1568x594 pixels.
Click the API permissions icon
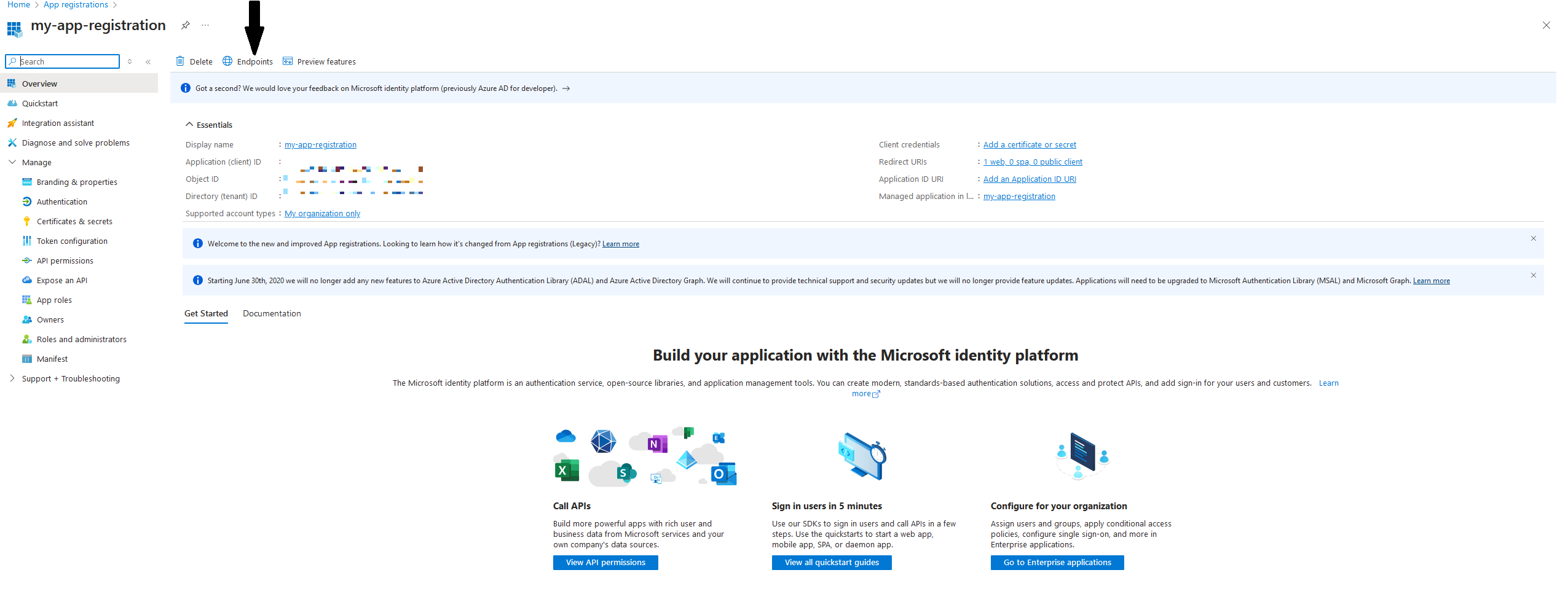26,260
